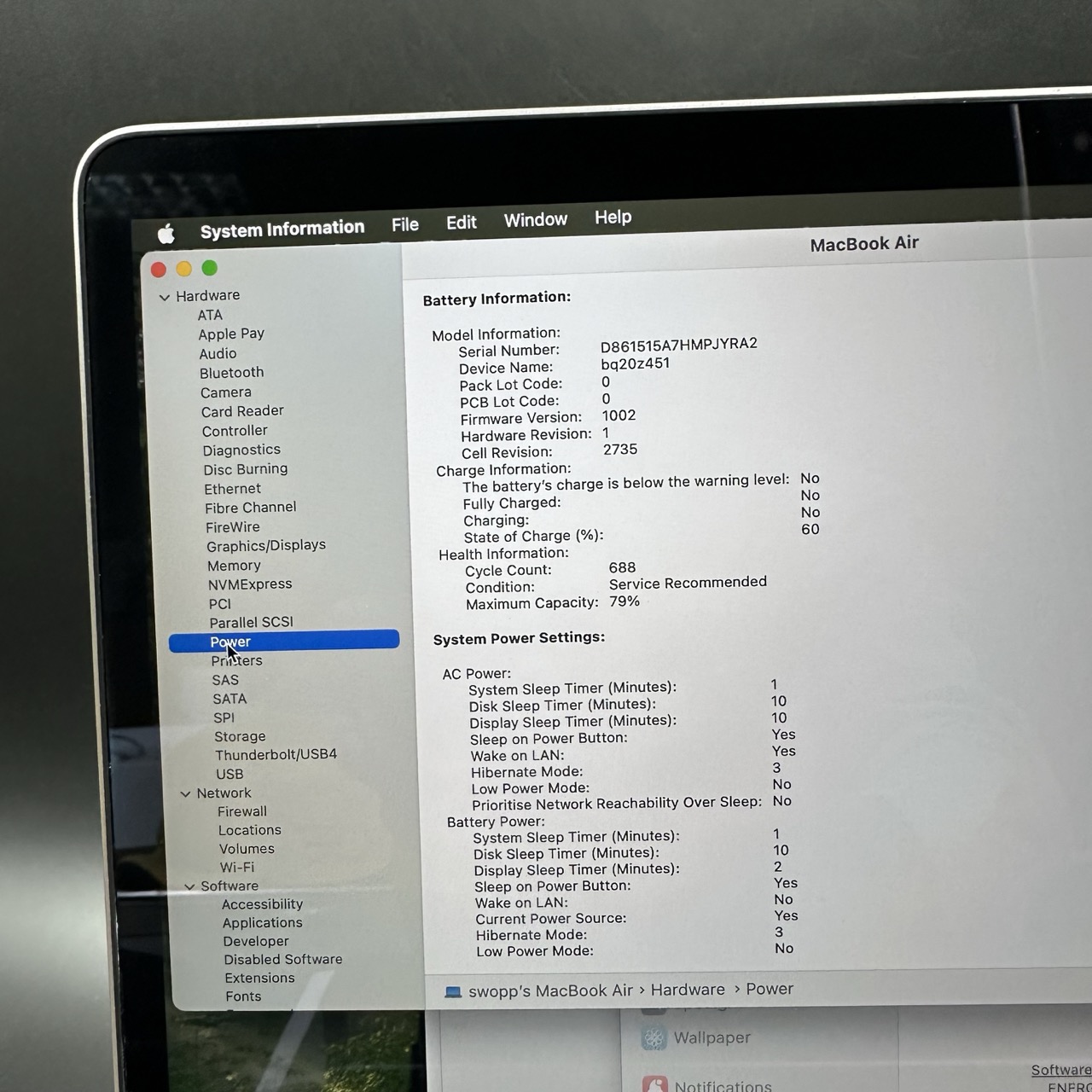Select SPI in the sidebar

(x=224, y=717)
